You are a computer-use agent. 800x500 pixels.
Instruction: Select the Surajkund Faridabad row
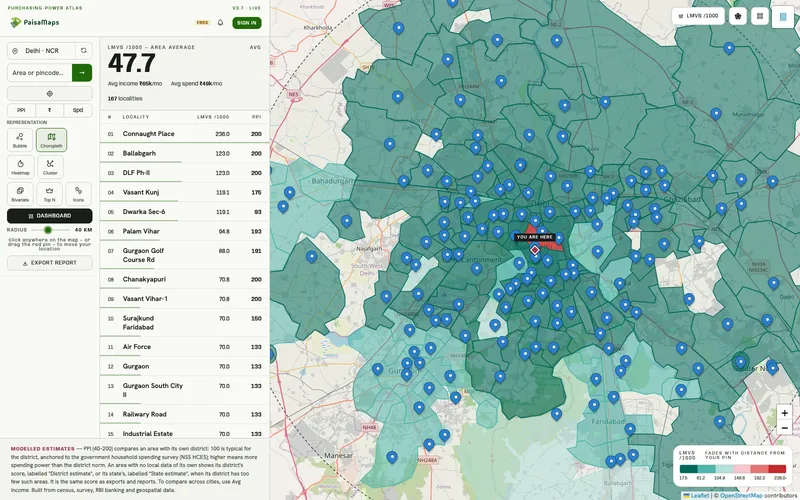[184, 322]
